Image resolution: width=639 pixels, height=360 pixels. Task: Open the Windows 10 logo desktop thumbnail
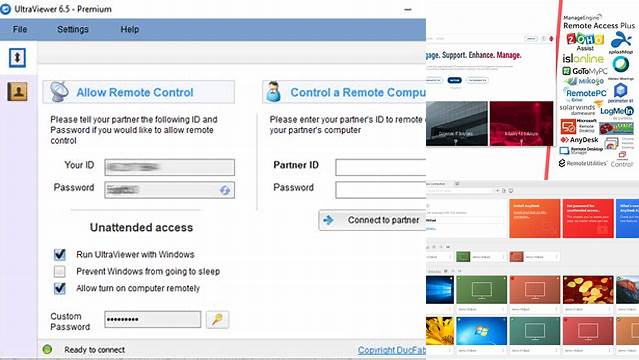(x=440, y=289)
